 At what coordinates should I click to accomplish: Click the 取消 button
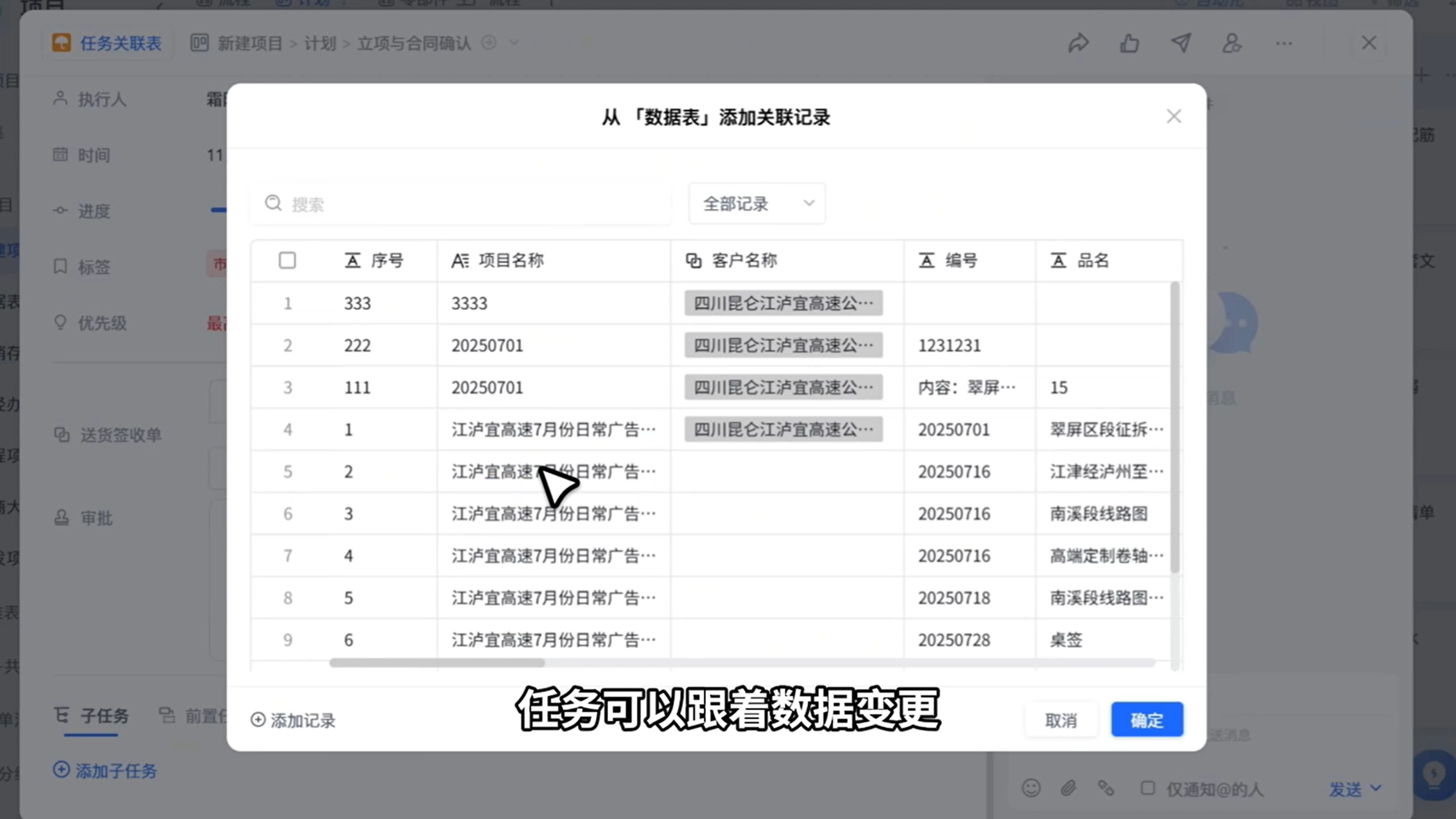(1061, 719)
